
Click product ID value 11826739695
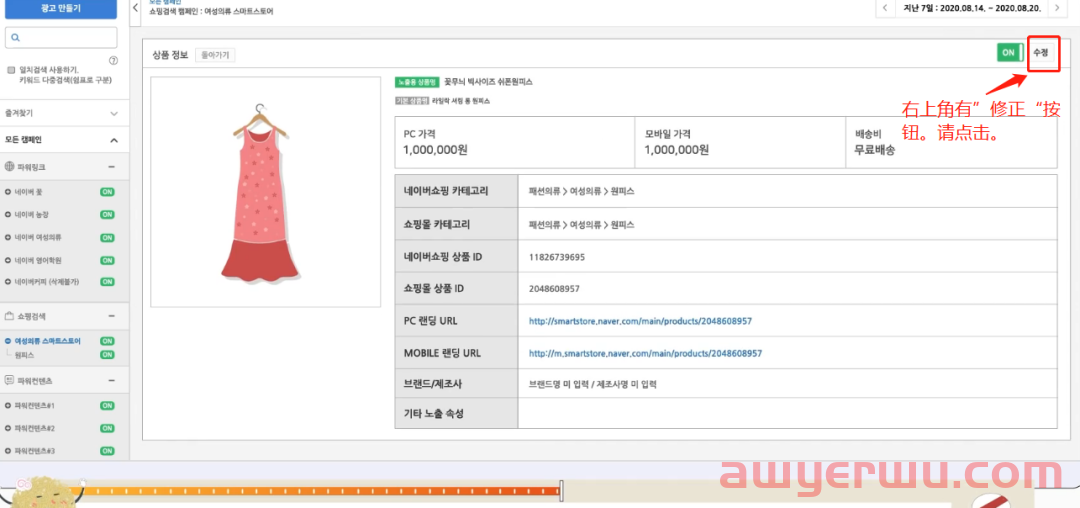pos(557,257)
